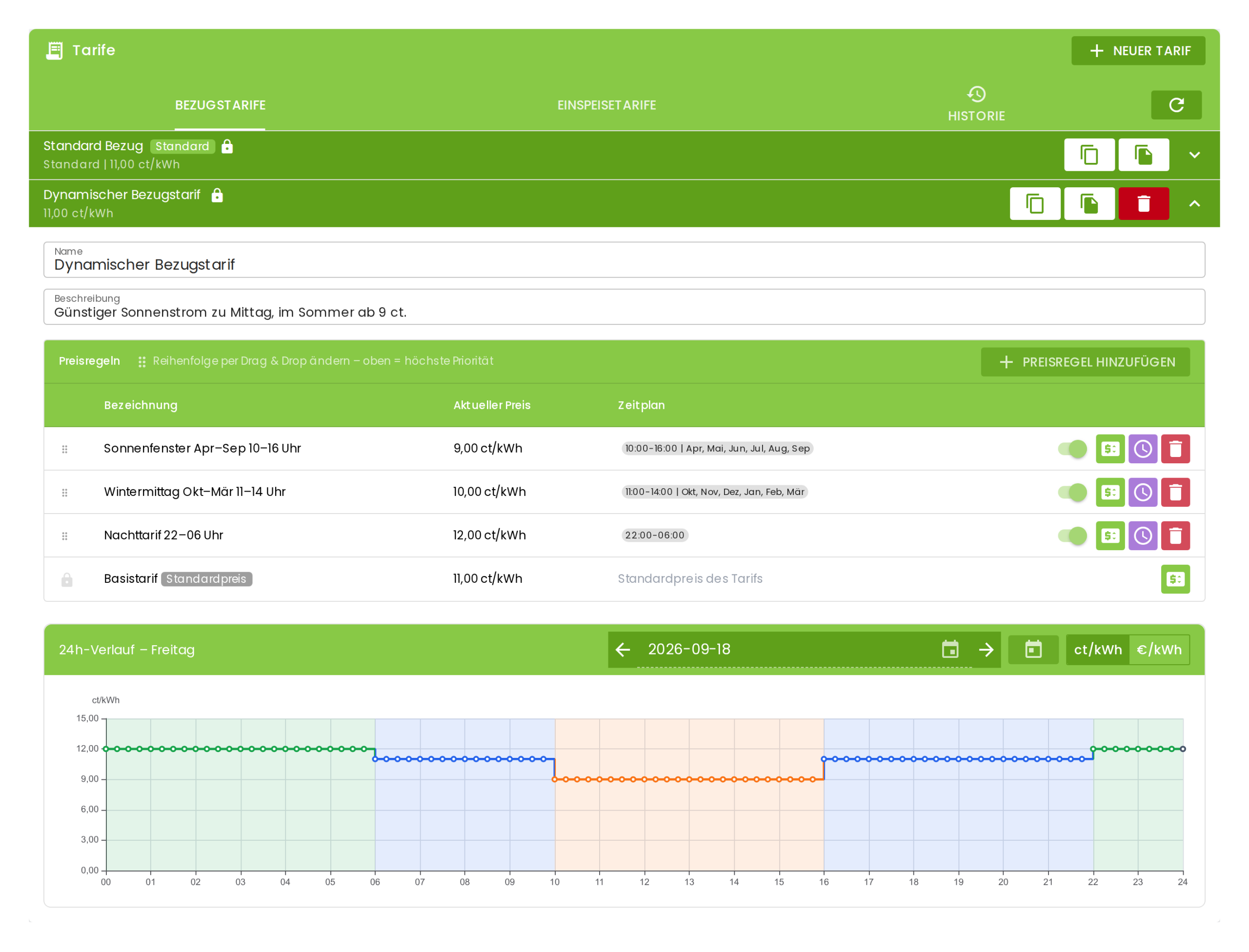Disable the Sonnenfenster Apr–Sep rule toggle
This screenshot has height=952, width=1249.
pos(1072,449)
